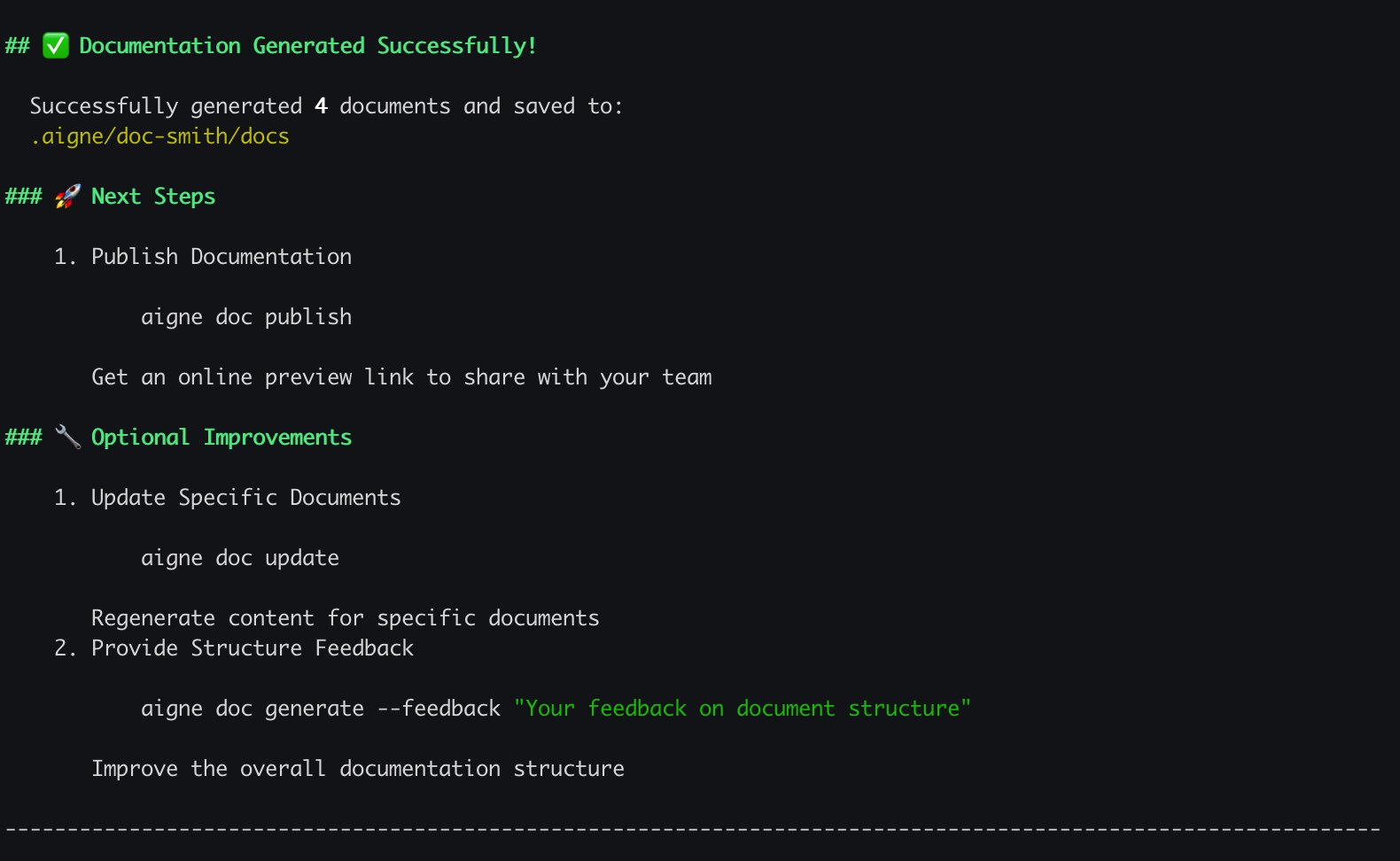This screenshot has height=861, width=1400.
Task: Click 'Improve the overall documentation structure' text
Action: [x=357, y=769]
